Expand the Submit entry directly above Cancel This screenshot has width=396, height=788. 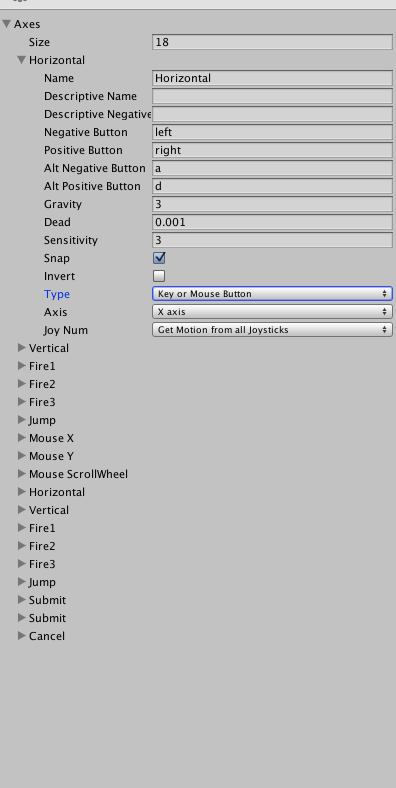[x=22, y=618]
